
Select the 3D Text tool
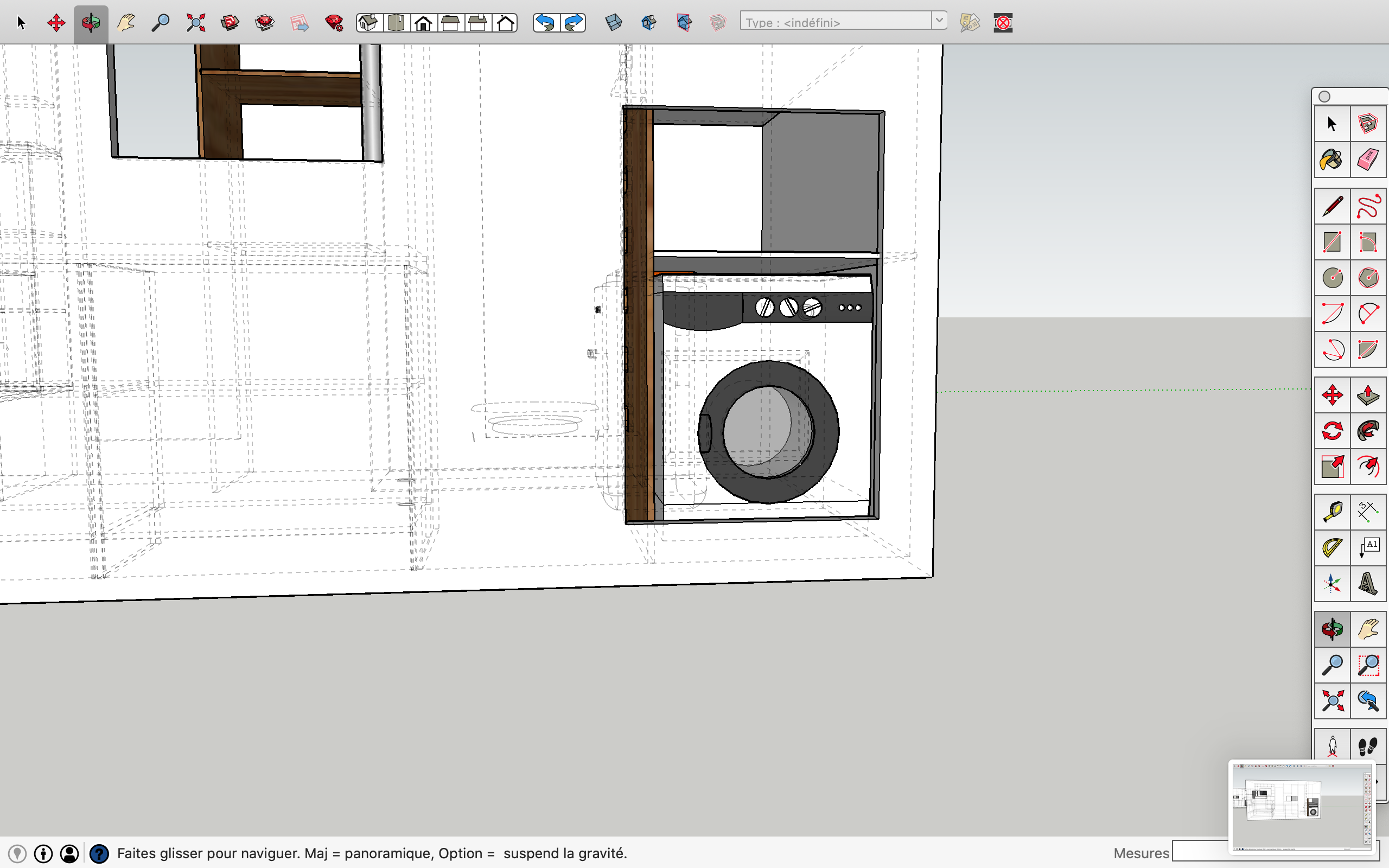pyautogui.click(x=1368, y=583)
